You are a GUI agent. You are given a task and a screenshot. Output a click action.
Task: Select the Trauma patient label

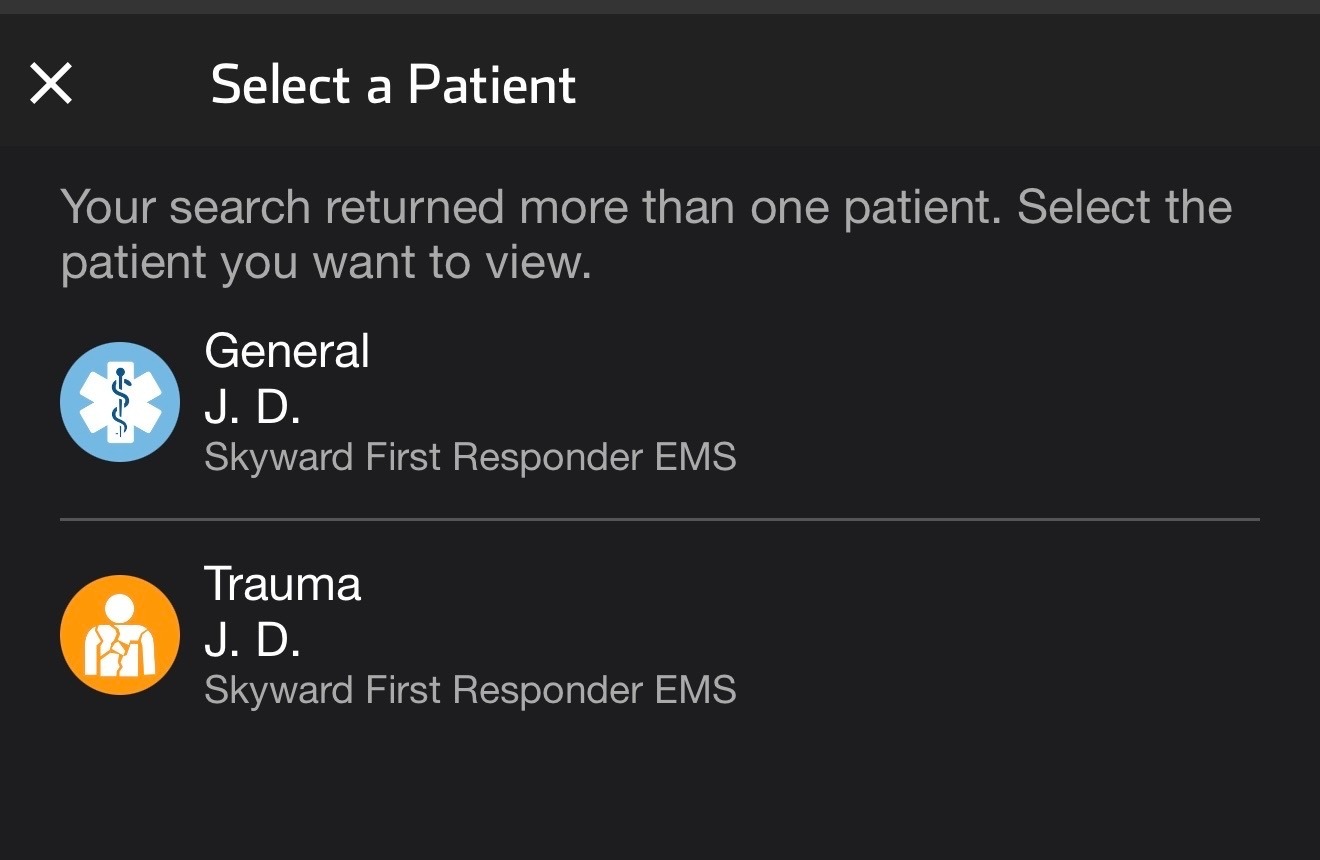tap(283, 584)
